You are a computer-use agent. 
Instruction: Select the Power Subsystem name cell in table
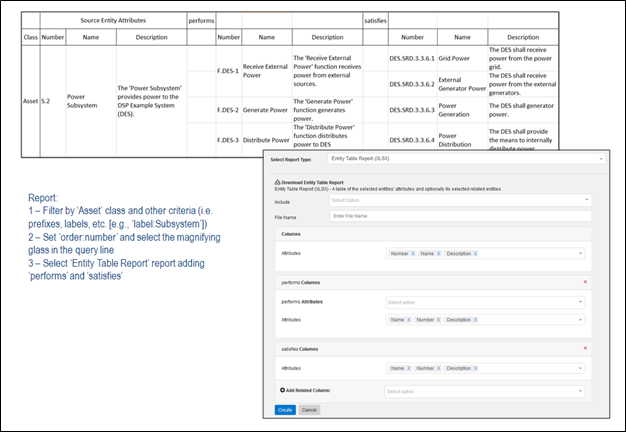(x=84, y=100)
